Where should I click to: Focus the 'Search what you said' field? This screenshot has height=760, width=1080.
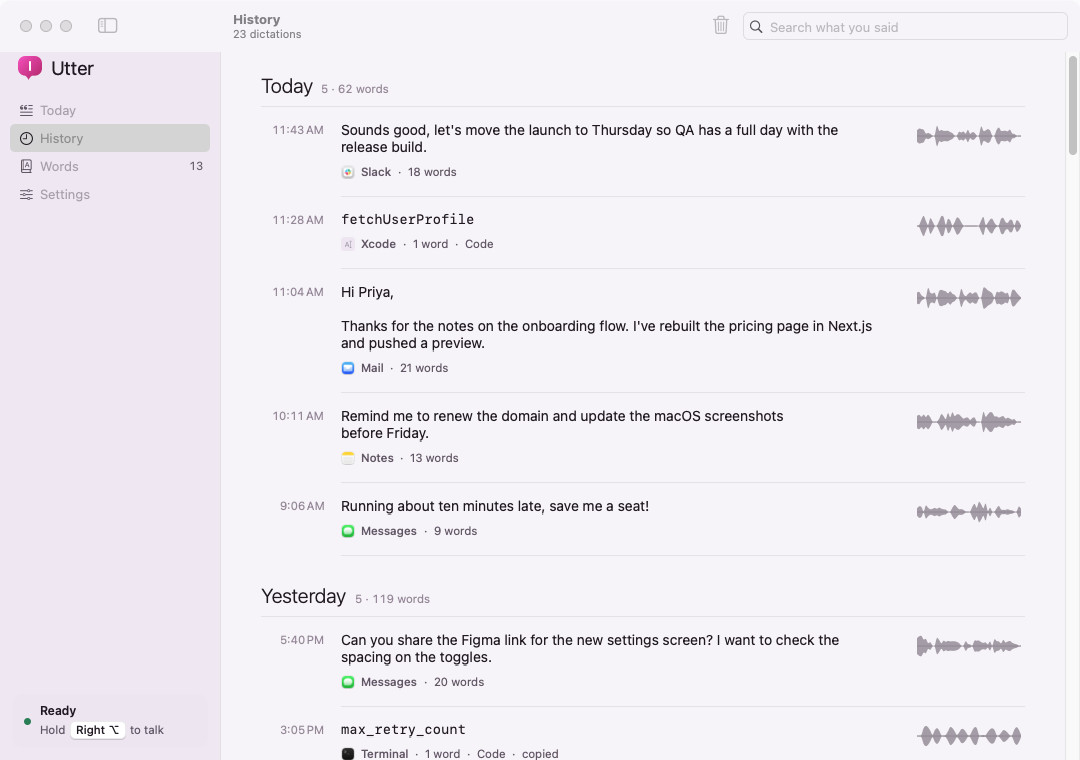pos(905,27)
